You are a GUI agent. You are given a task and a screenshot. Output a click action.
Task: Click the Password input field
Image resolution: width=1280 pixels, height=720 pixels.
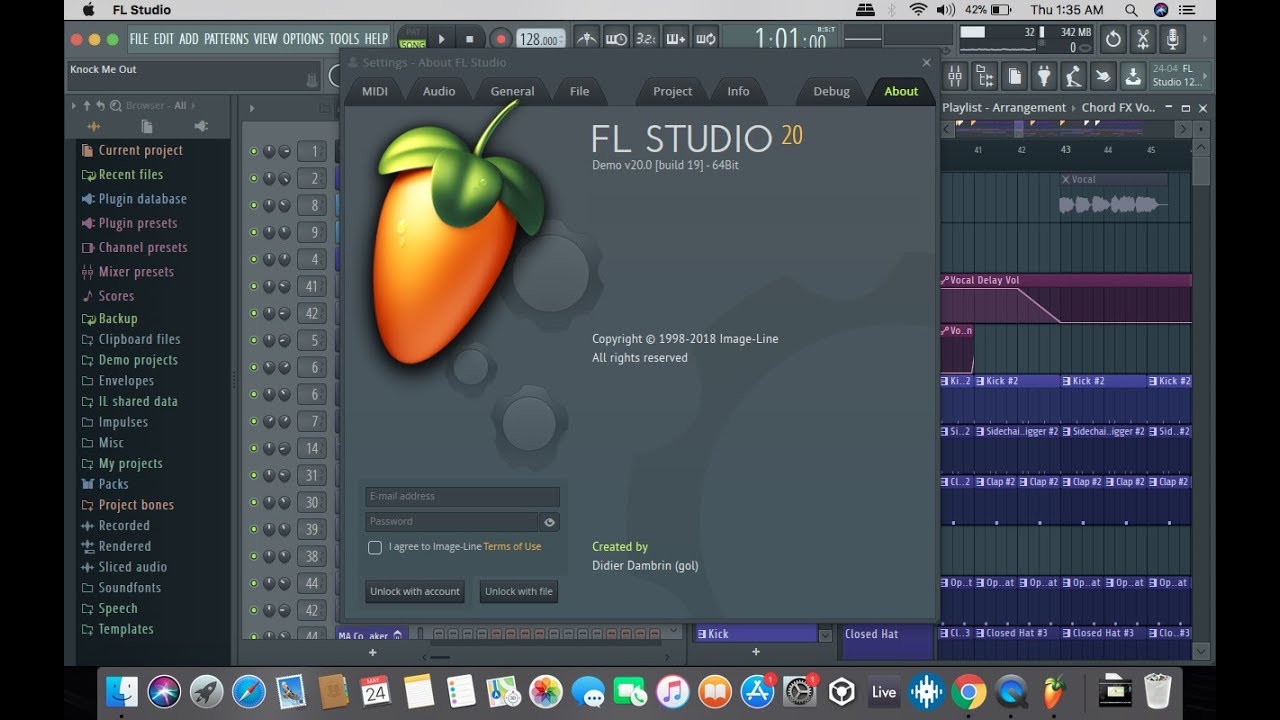point(452,522)
